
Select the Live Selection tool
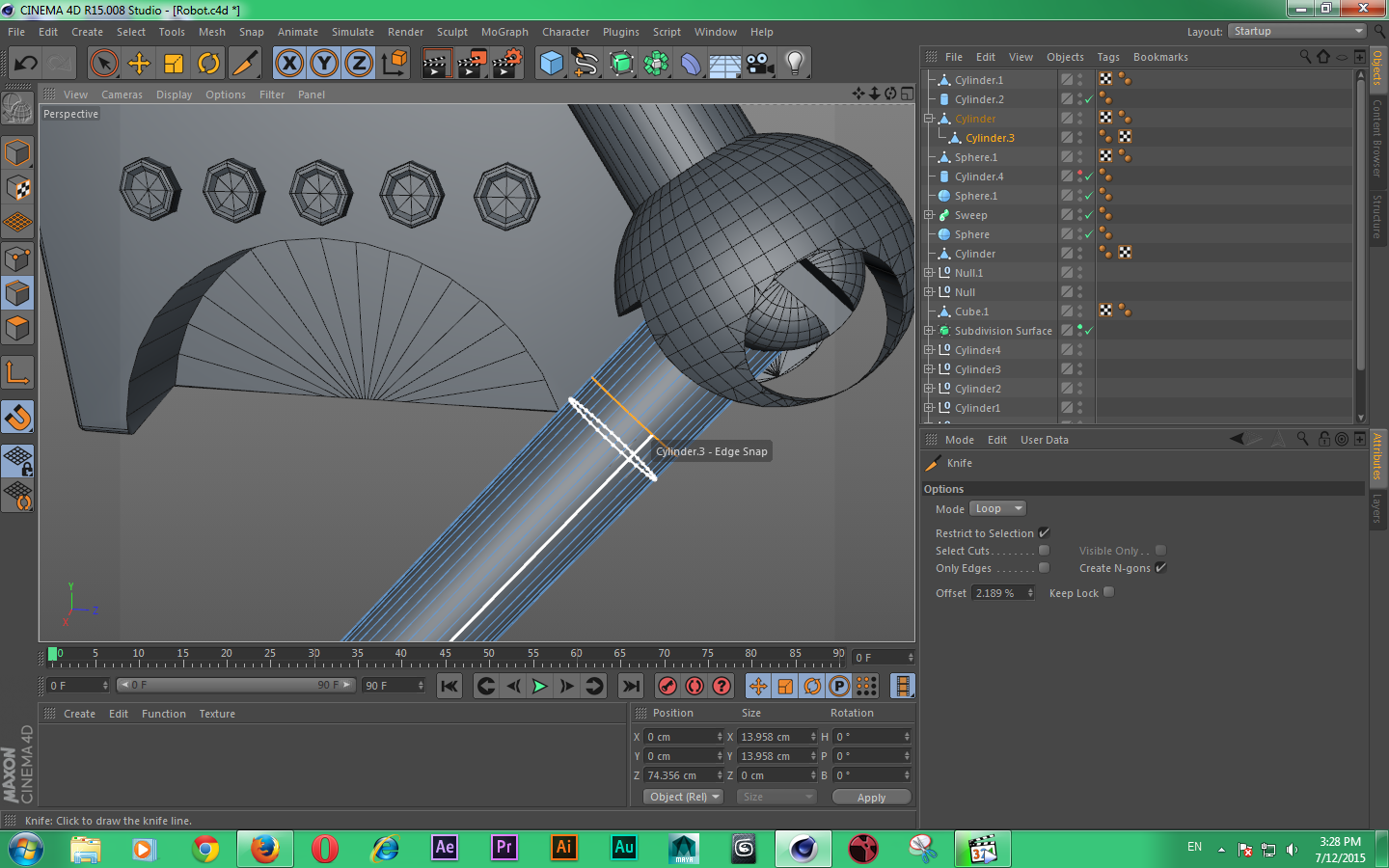click(x=103, y=64)
